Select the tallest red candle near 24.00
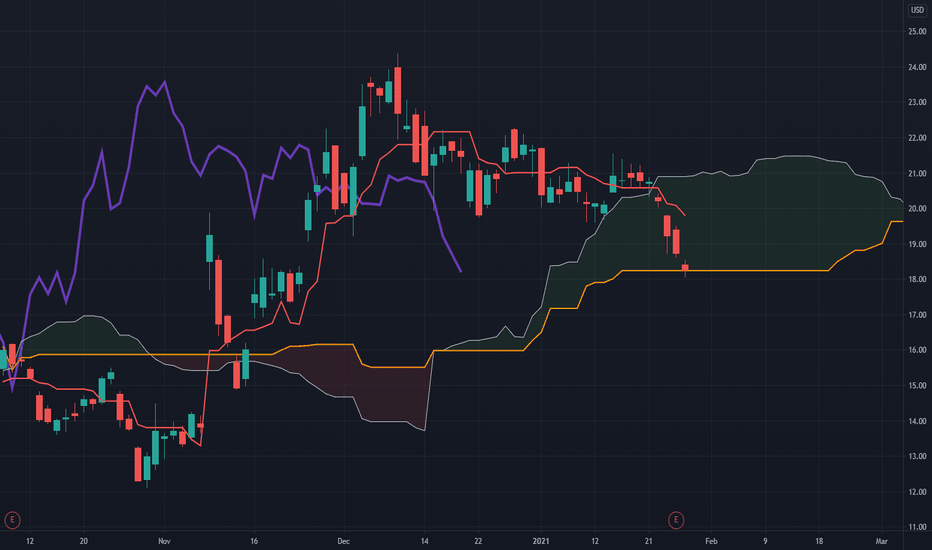This screenshot has height=550, width=932. (398, 90)
